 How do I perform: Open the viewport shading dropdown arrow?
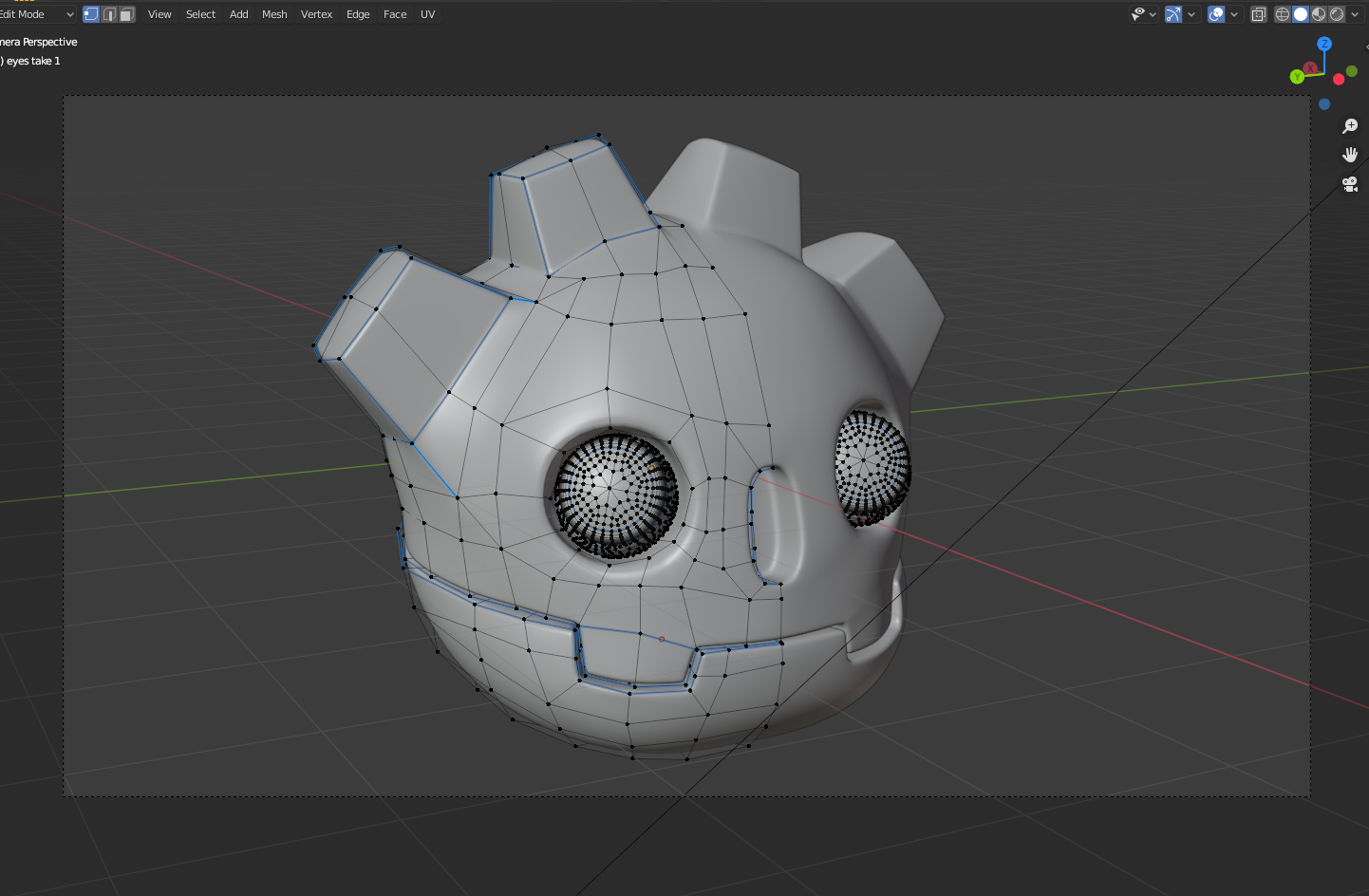click(1356, 13)
